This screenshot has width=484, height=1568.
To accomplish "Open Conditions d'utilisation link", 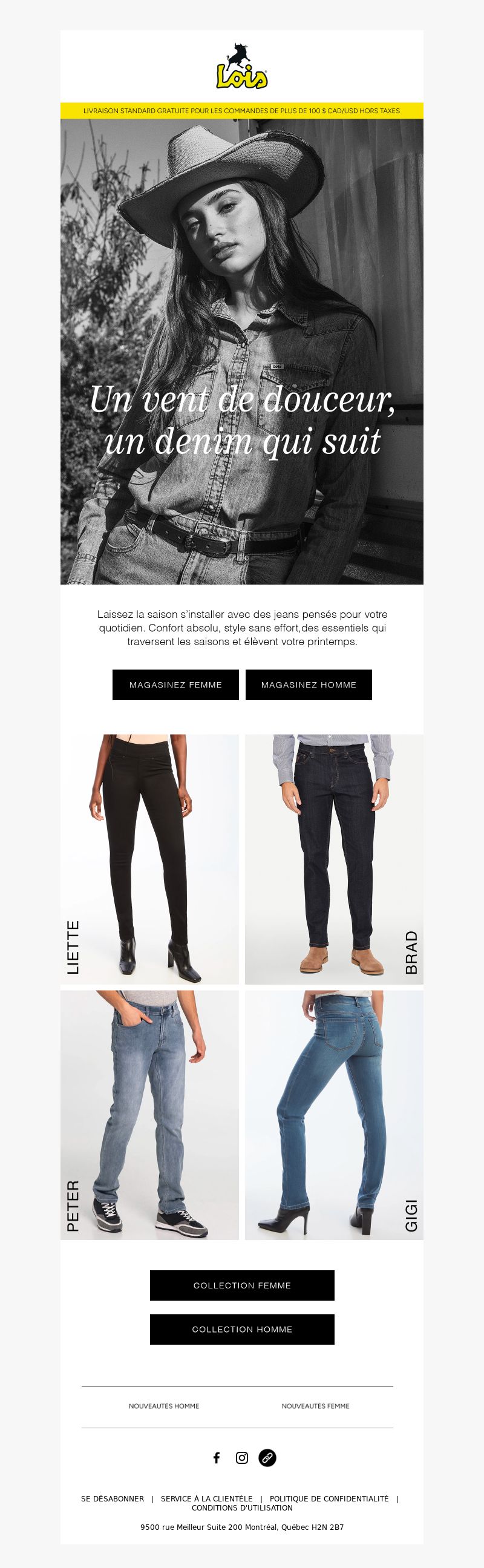I will click(x=243, y=1507).
